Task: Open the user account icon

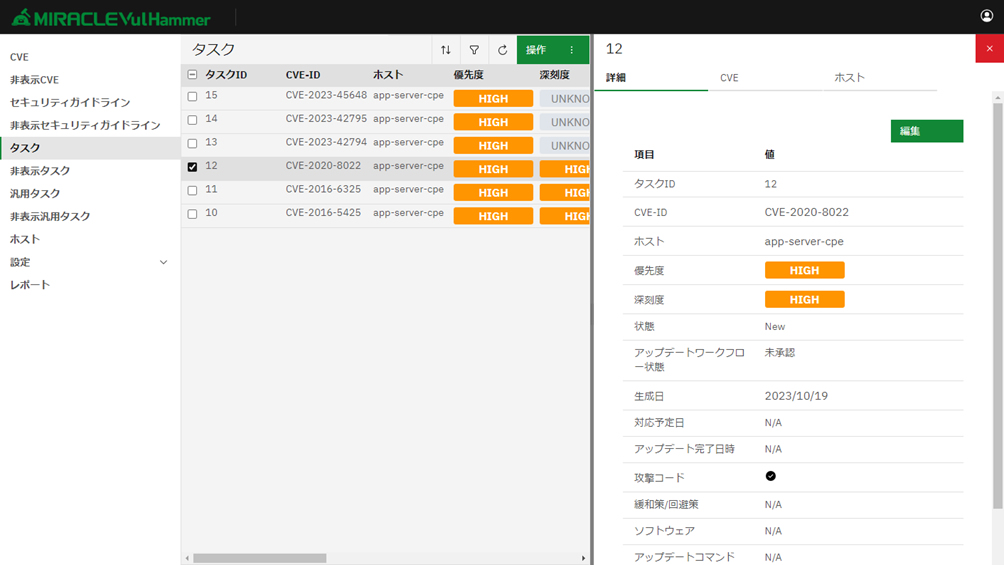Action: [986, 16]
